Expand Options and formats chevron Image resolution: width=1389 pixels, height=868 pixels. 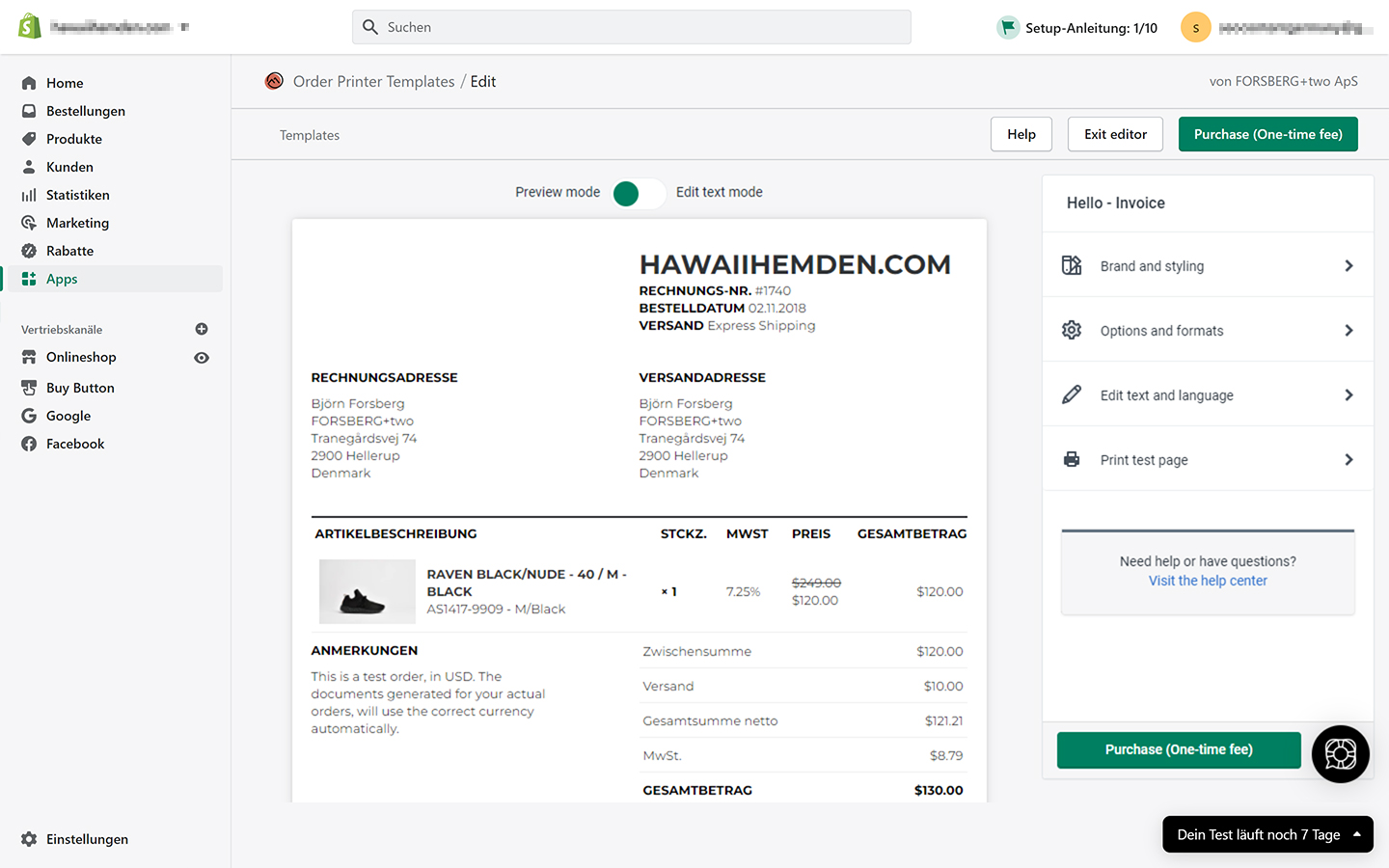click(x=1348, y=330)
